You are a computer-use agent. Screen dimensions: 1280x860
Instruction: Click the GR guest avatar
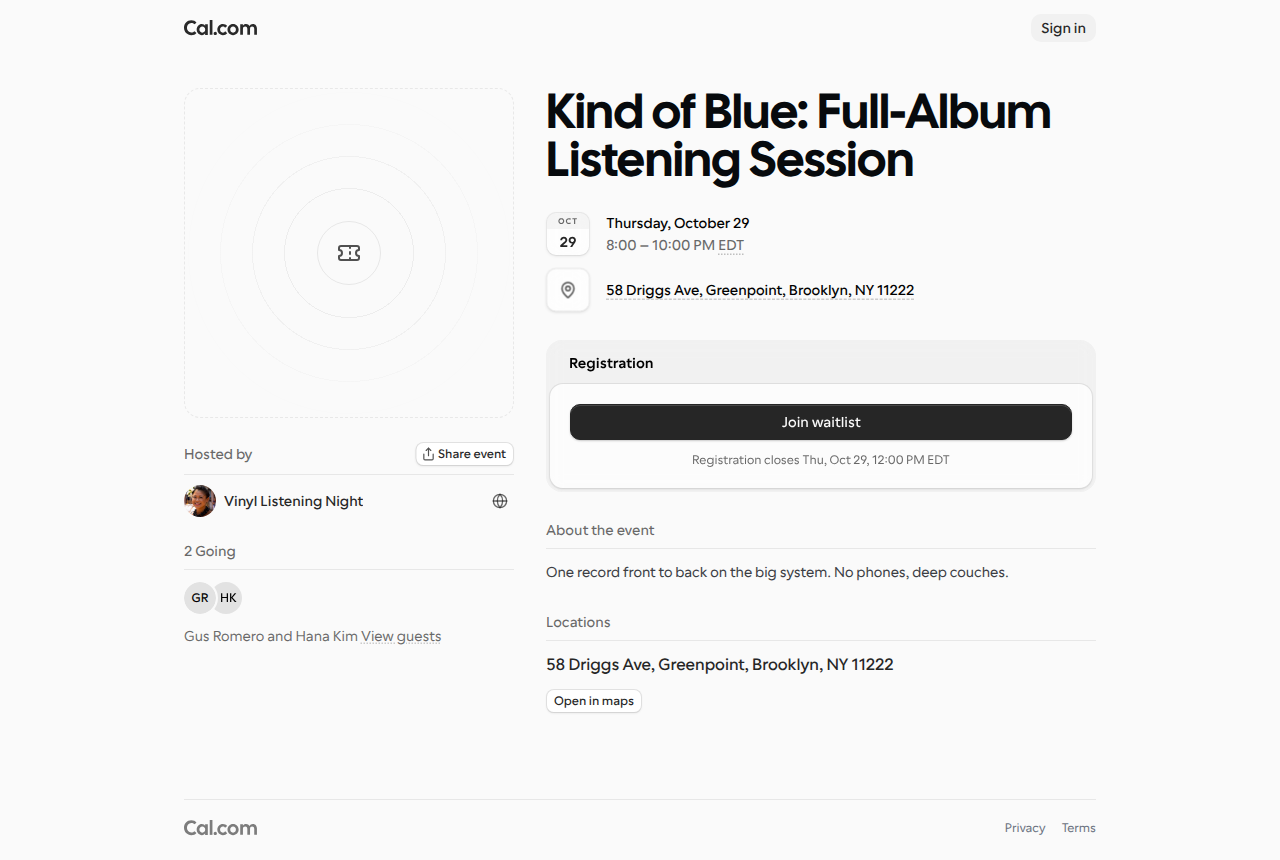200,598
